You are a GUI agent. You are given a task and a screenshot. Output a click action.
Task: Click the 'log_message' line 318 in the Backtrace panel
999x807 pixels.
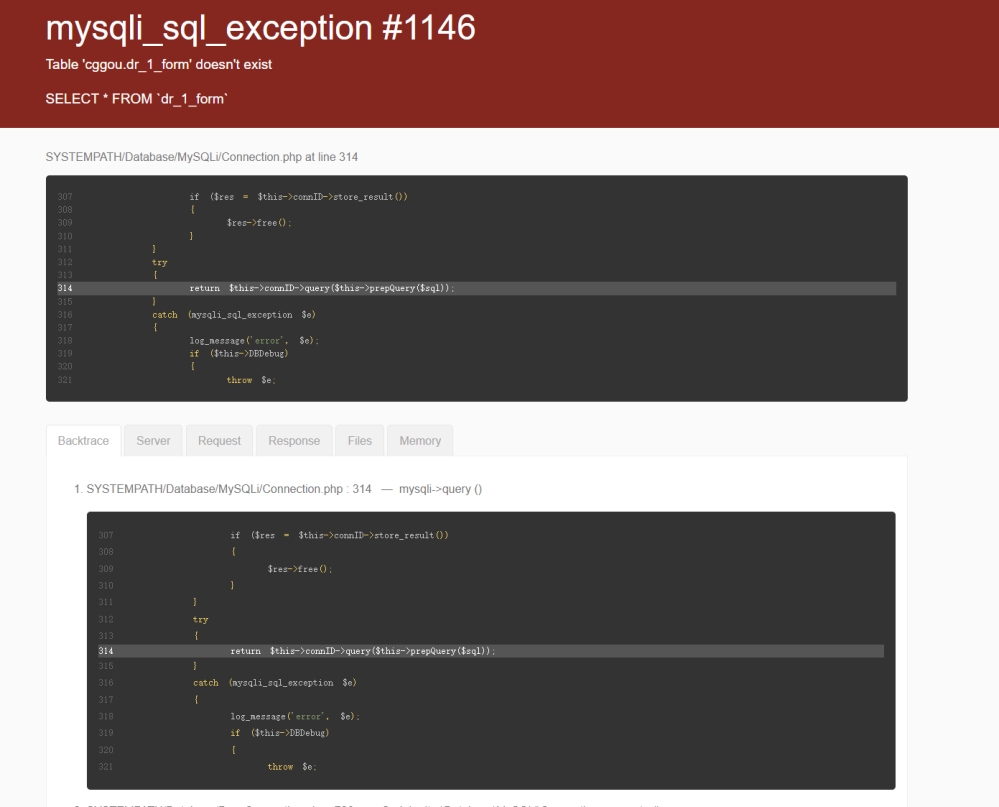[295, 717]
